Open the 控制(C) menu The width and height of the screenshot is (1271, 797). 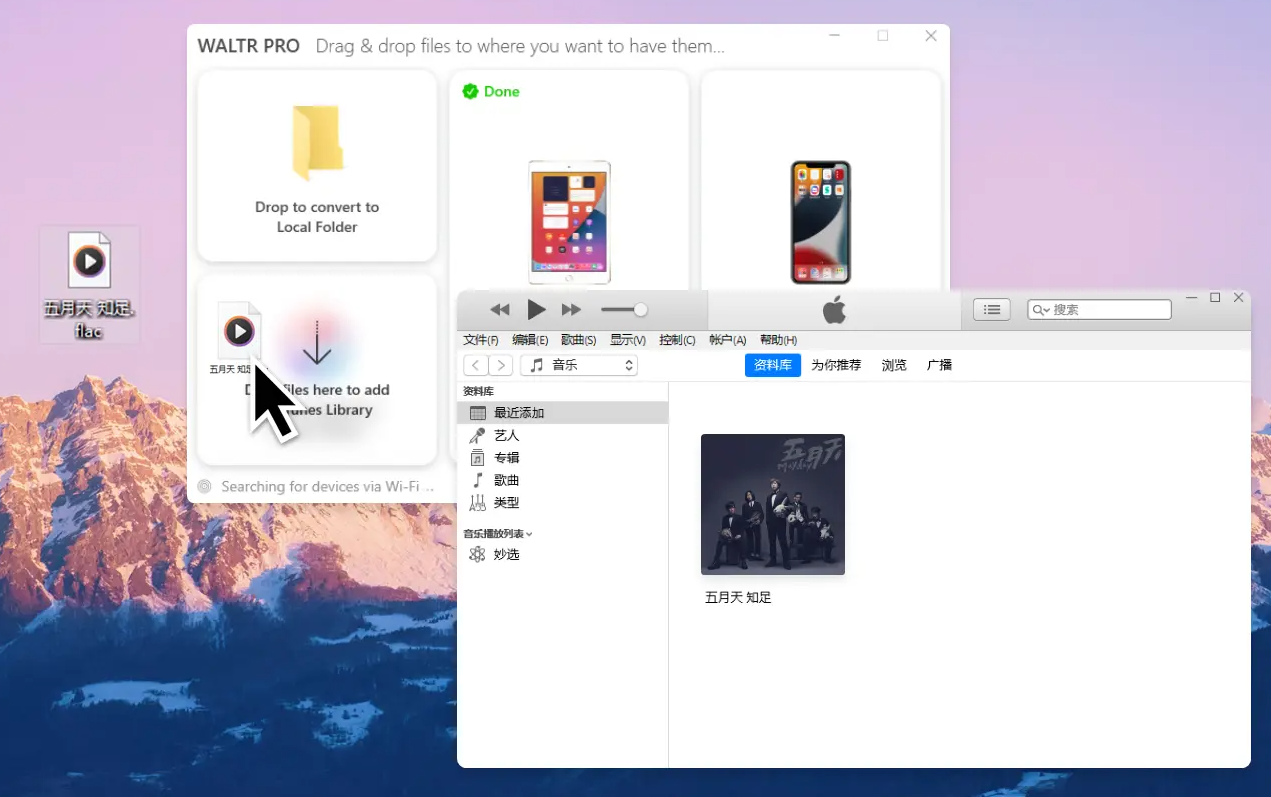click(677, 340)
